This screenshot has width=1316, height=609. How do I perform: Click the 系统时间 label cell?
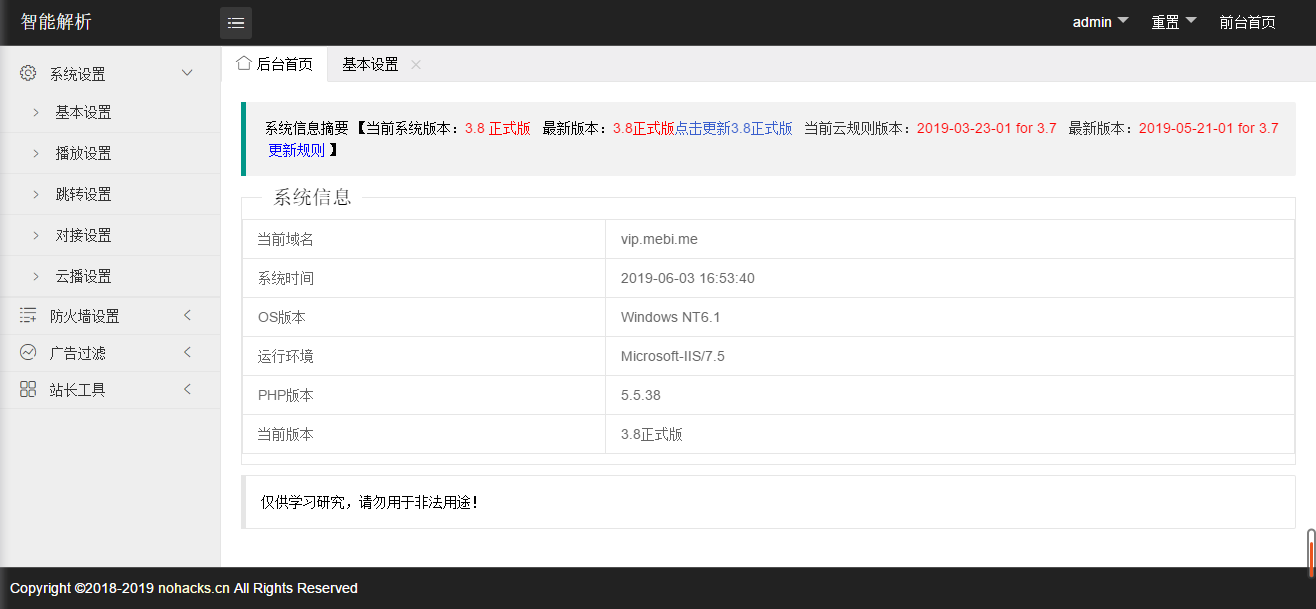424,278
